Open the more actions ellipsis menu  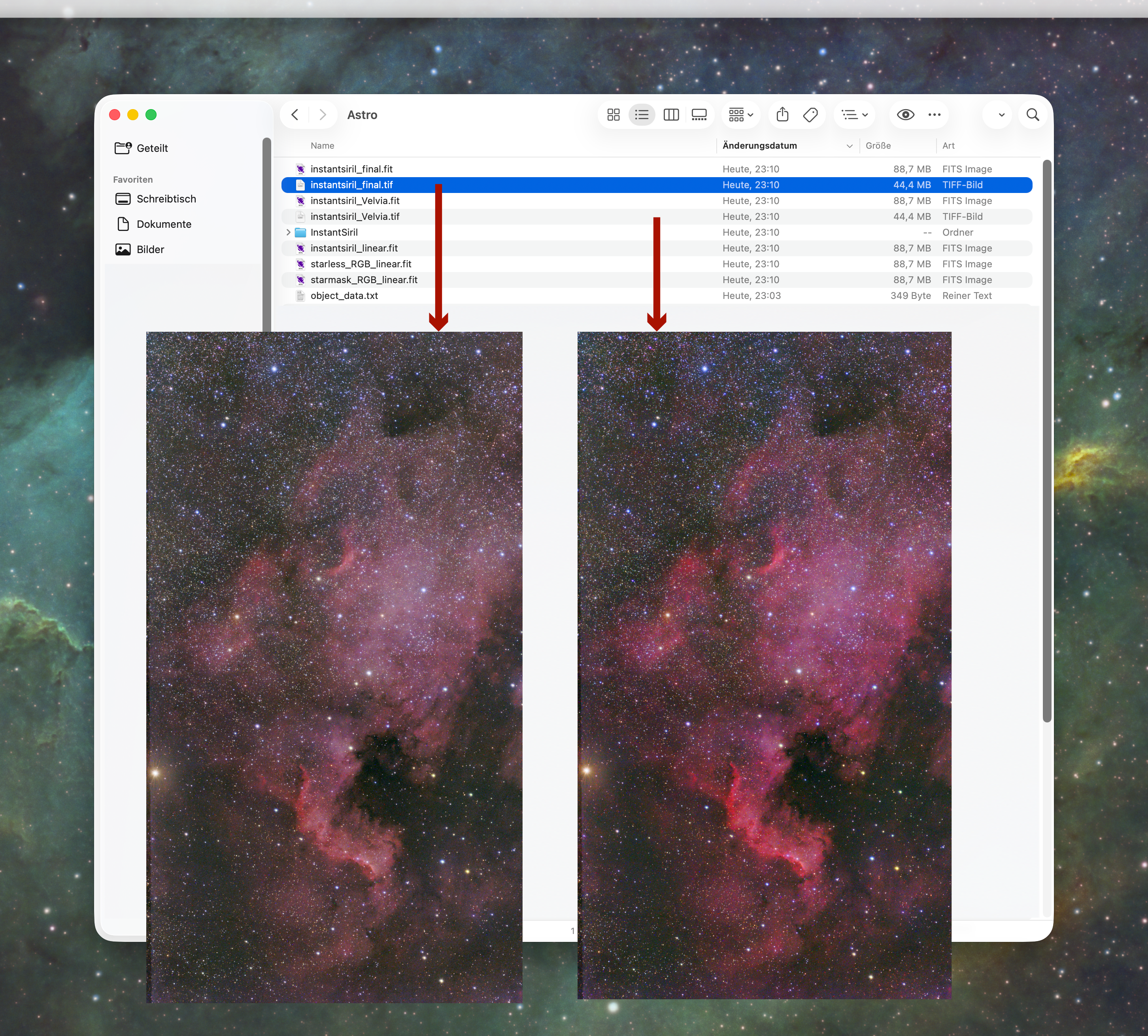coord(934,115)
